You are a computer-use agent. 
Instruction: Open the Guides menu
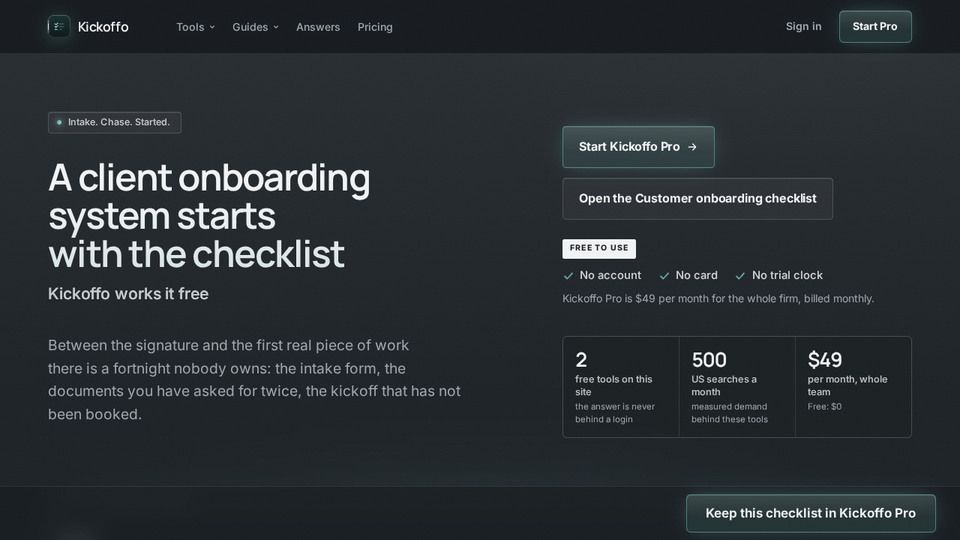pyautogui.click(x=255, y=27)
